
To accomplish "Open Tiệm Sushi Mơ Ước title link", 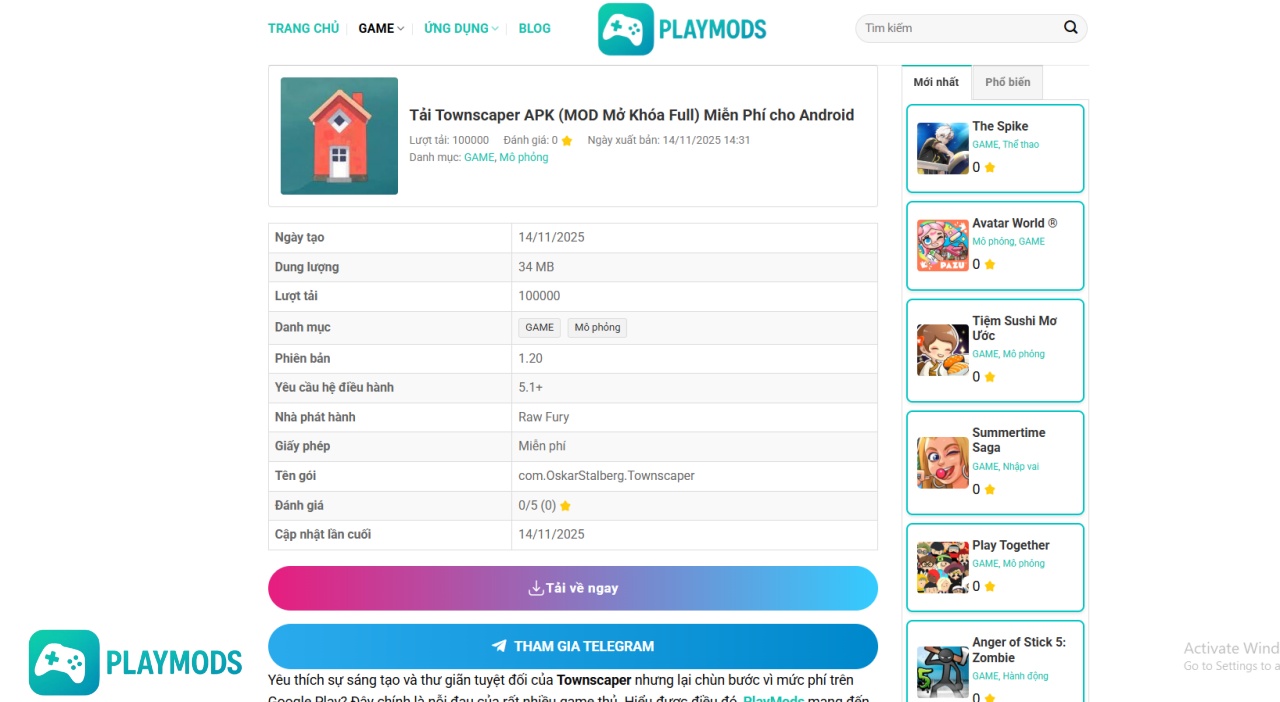I will click(x=1015, y=328).
